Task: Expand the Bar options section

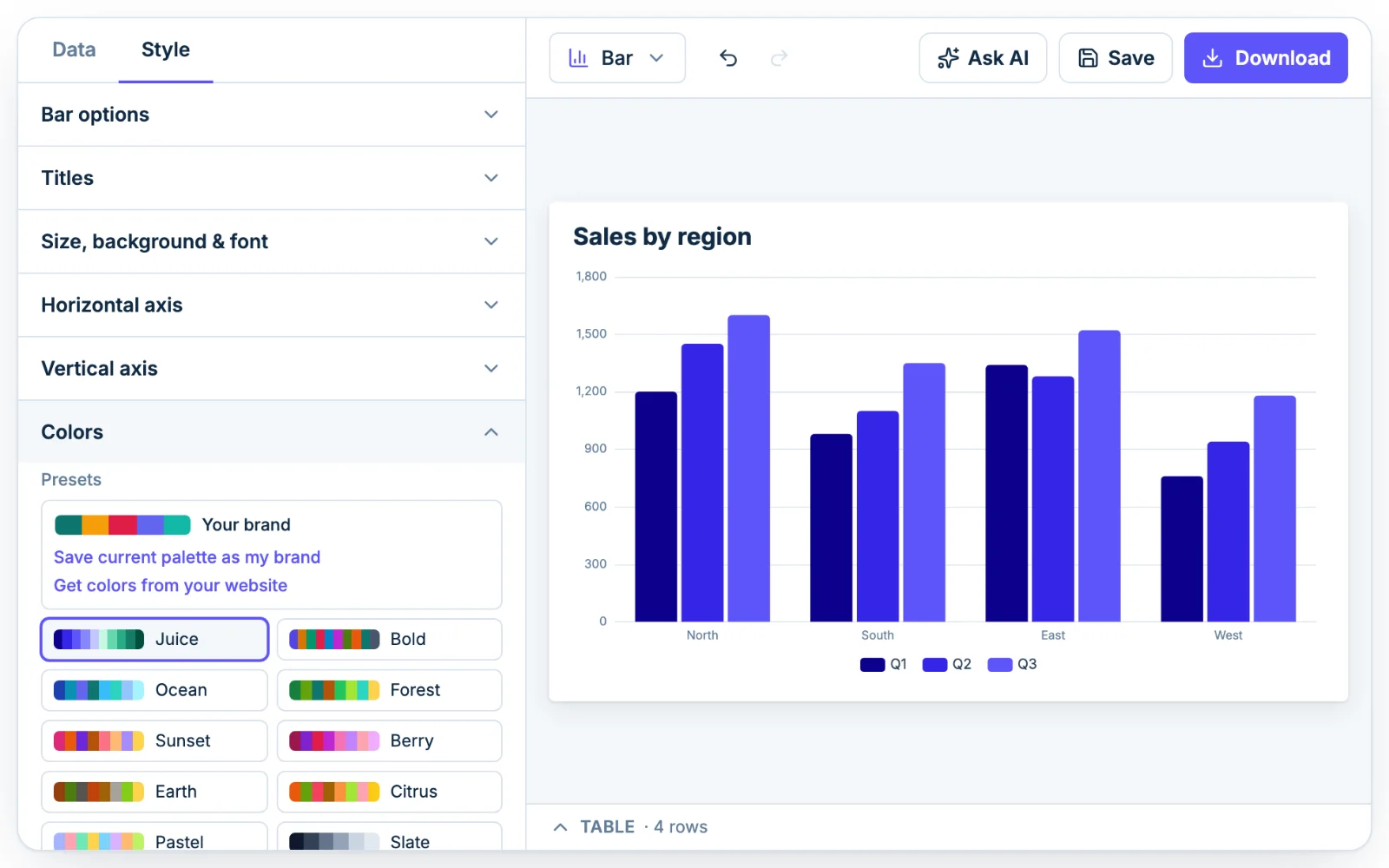Action: (272, 115)
